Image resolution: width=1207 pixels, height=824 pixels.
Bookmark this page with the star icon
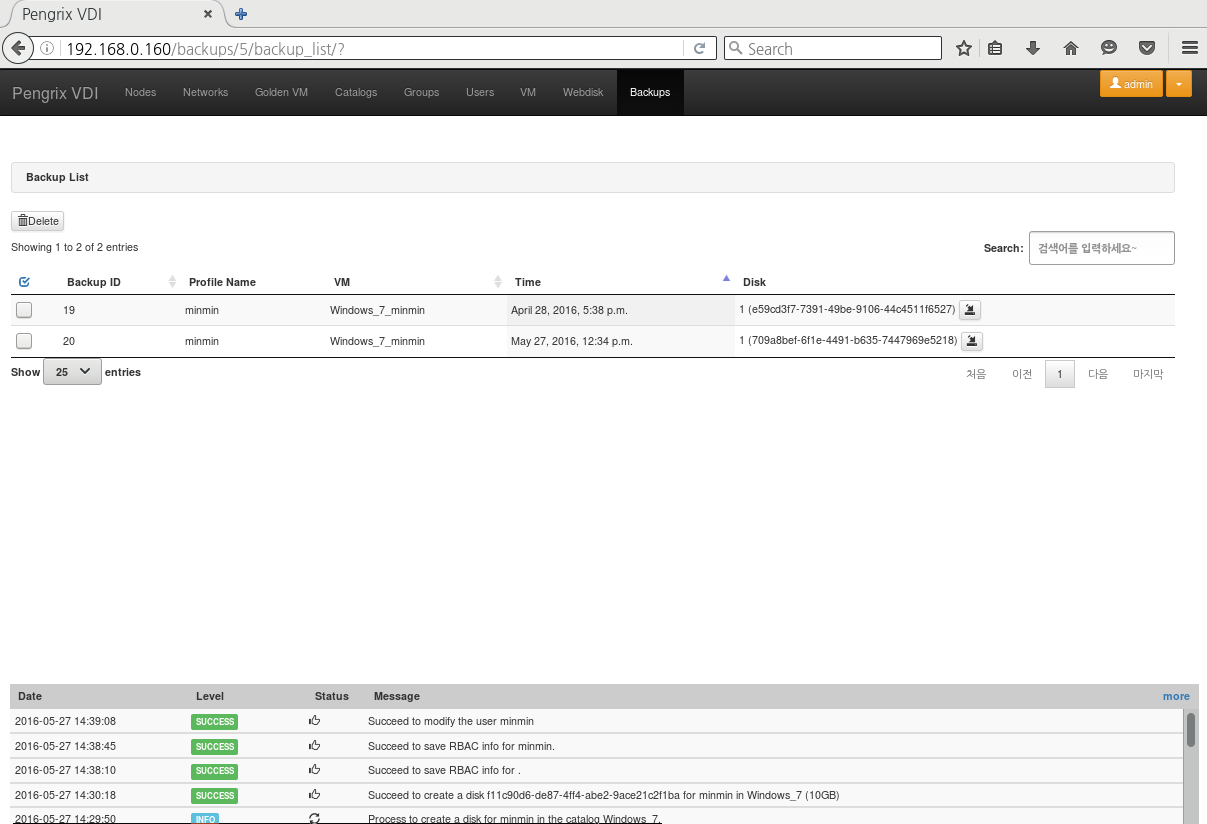click(964, 48)
